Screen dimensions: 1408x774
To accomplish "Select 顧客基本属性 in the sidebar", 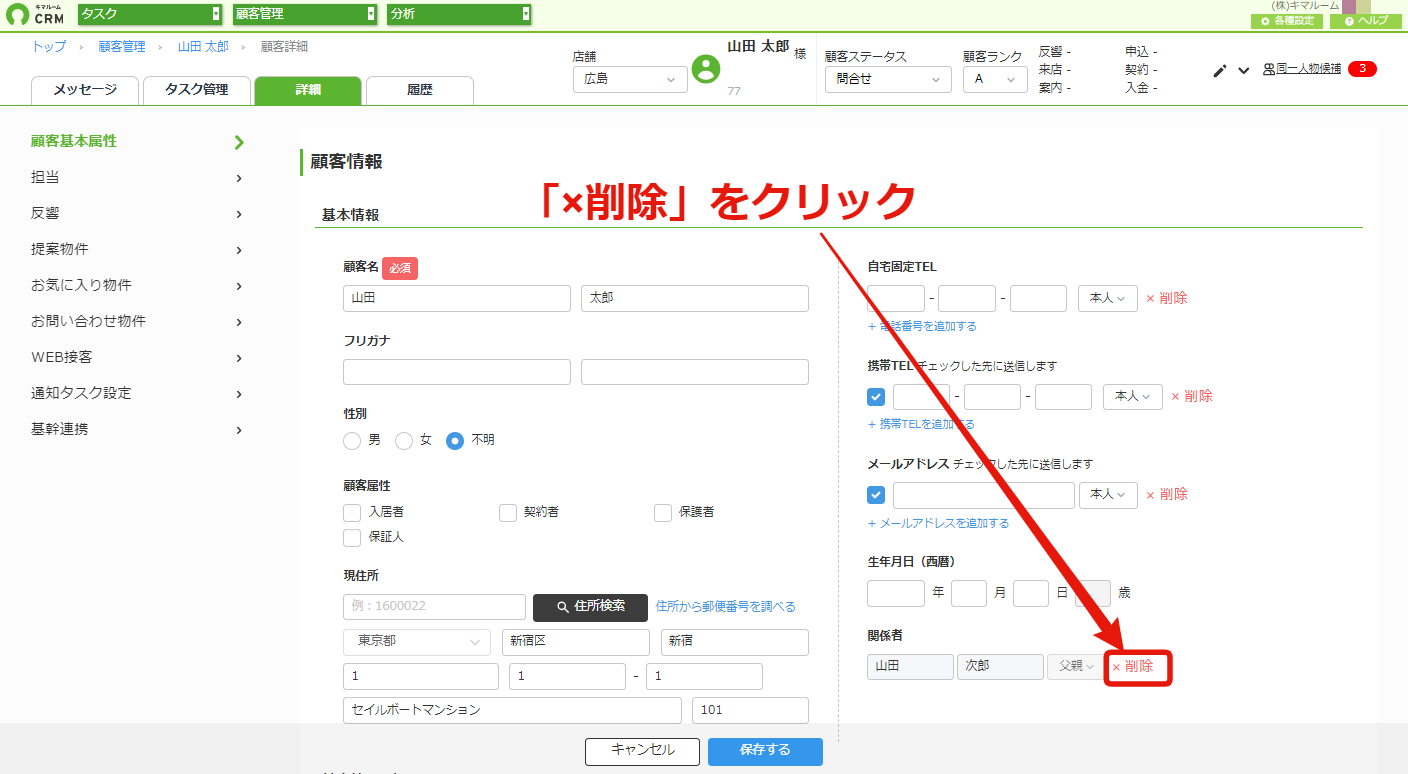I will click(x=138, y=142).
